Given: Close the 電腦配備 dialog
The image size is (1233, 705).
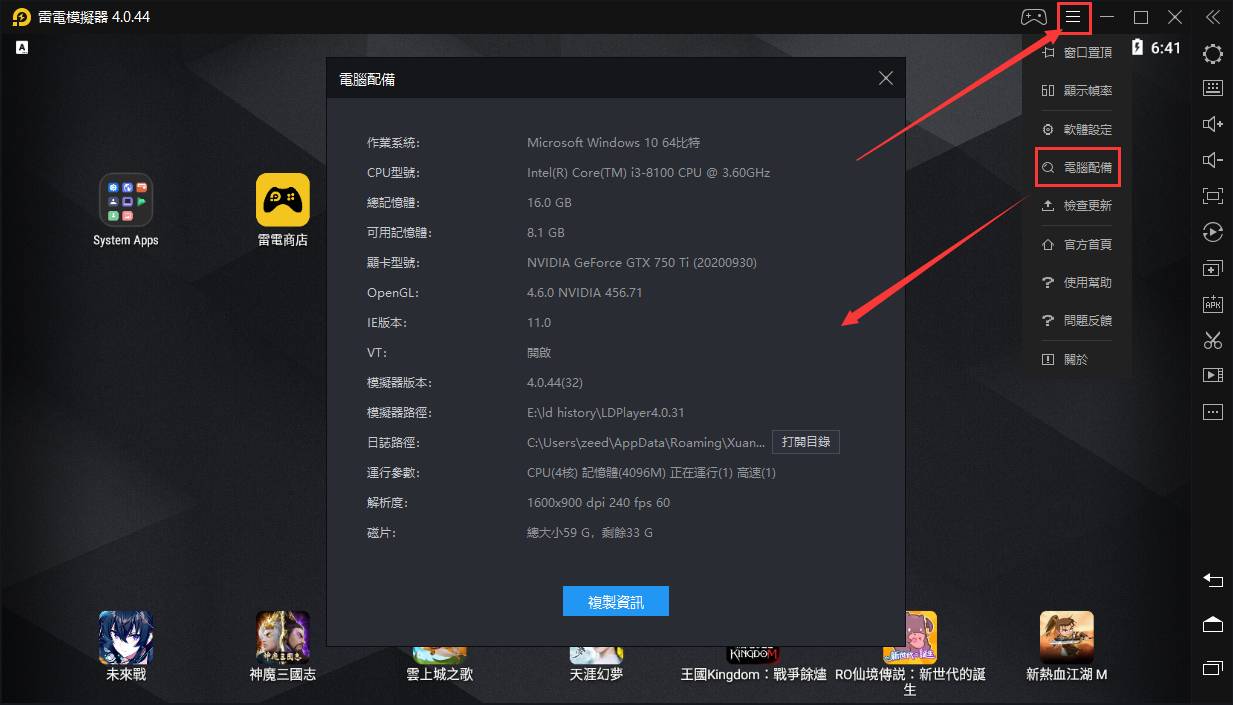Looking at the screenshot, I should 886,78.
